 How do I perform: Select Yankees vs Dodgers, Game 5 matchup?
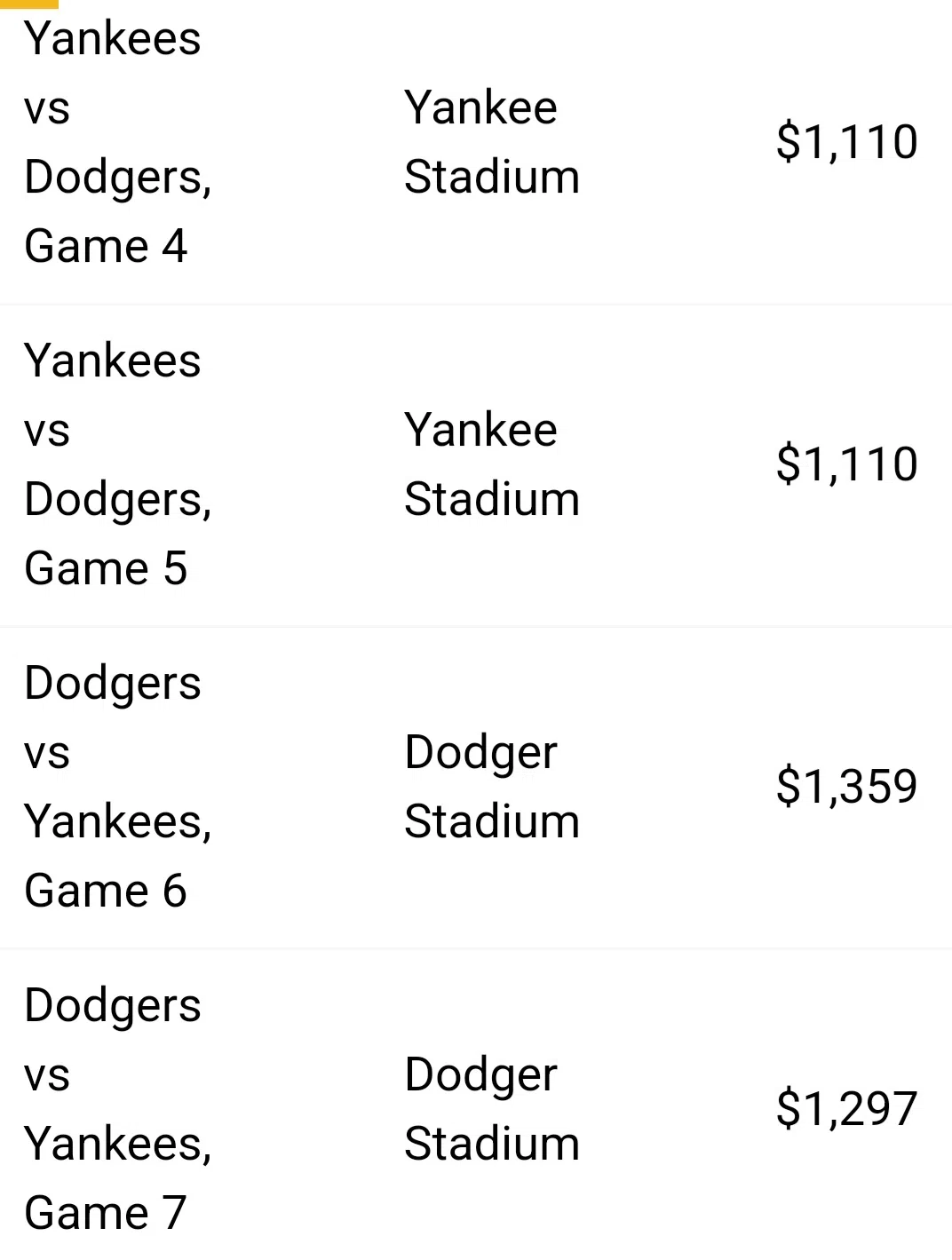118,464
